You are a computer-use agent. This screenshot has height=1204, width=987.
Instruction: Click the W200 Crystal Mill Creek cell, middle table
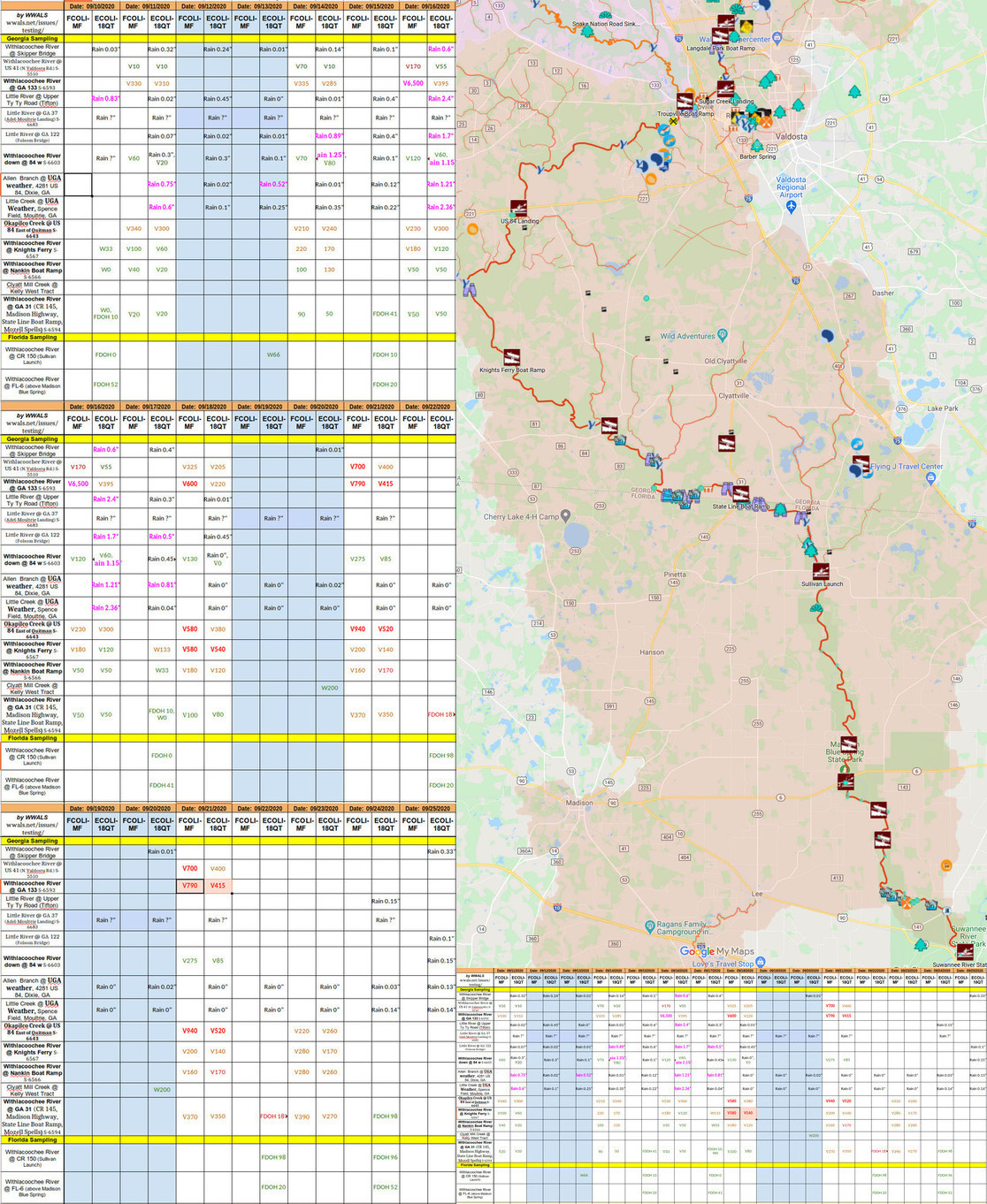point(329,687)
